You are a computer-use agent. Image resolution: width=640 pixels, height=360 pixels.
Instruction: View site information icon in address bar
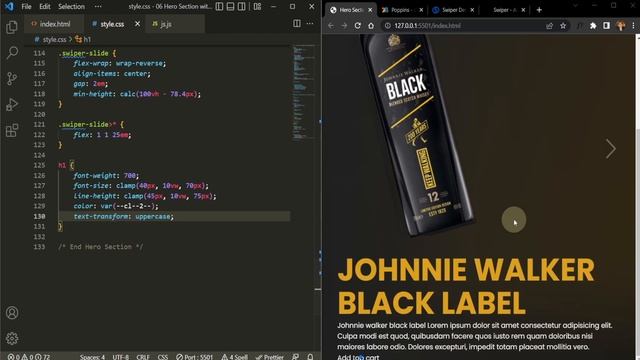point(387,26)
